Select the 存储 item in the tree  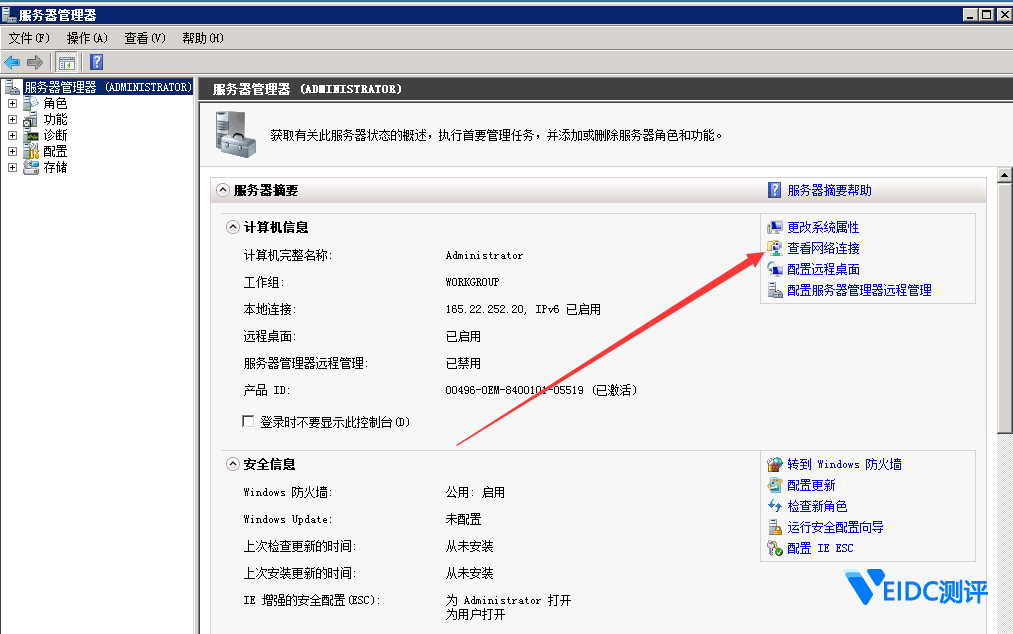(x=55, y=167)
